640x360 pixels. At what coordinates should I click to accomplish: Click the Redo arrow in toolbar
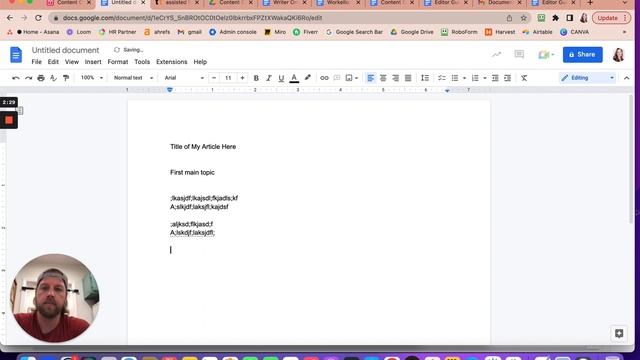coord(28,78)
